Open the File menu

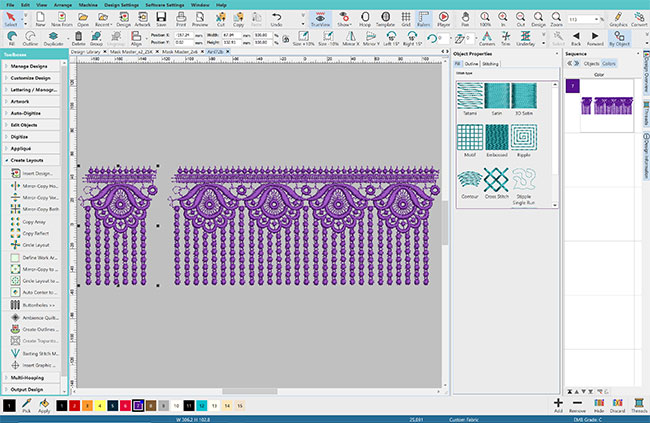[10, 5]
